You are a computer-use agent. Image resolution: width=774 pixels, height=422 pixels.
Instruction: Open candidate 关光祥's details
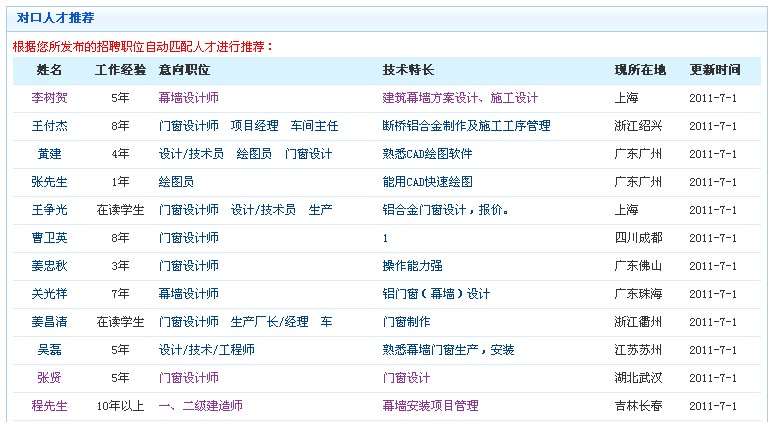click(49, 294)
